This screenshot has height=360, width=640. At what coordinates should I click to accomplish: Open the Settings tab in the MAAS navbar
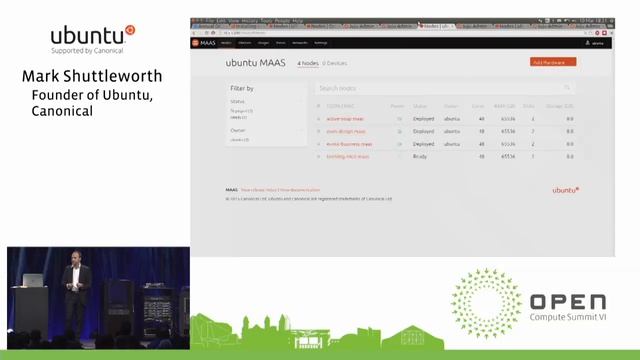pos(320,43)
